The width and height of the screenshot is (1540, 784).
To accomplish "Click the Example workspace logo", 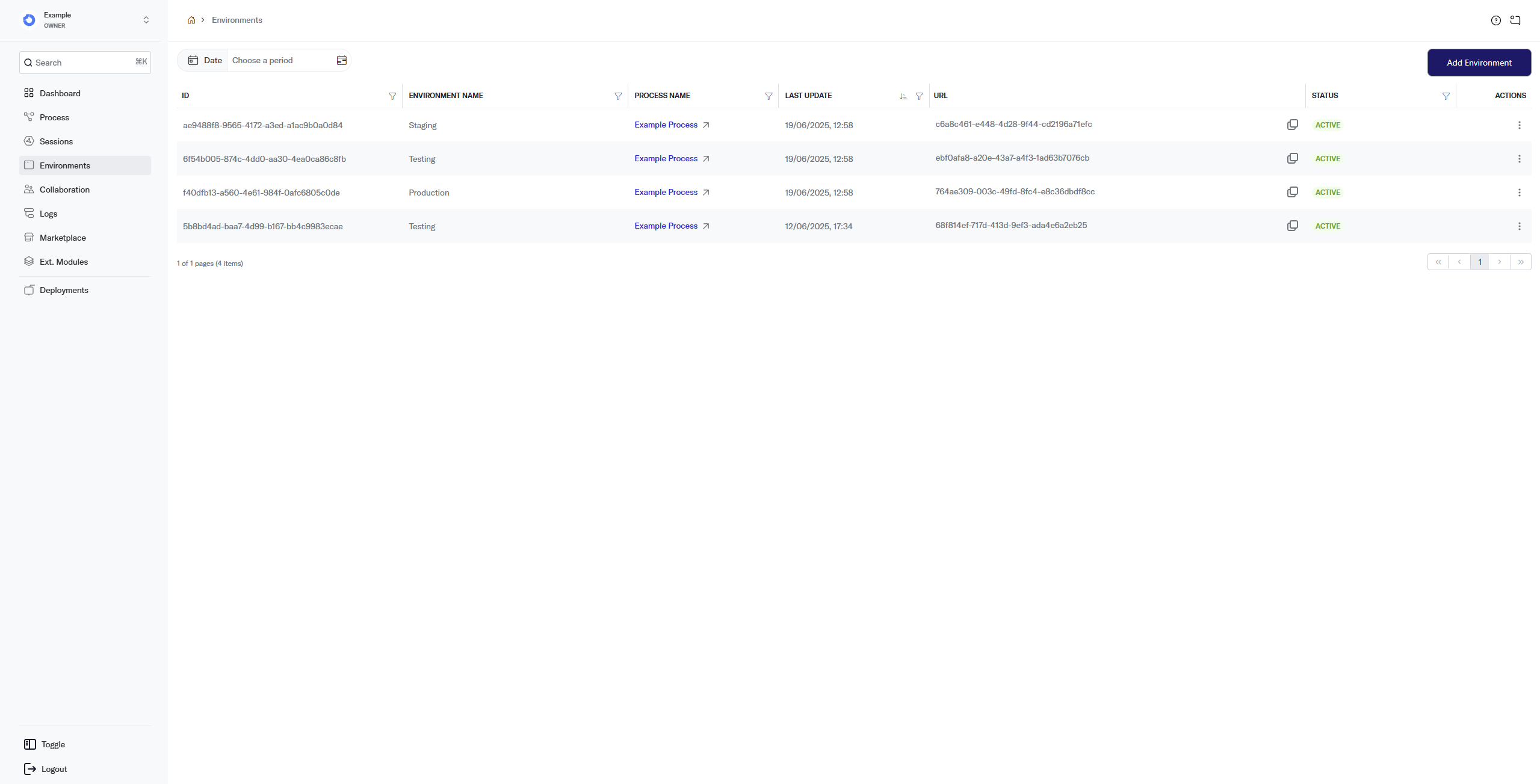I will point(29,20).
